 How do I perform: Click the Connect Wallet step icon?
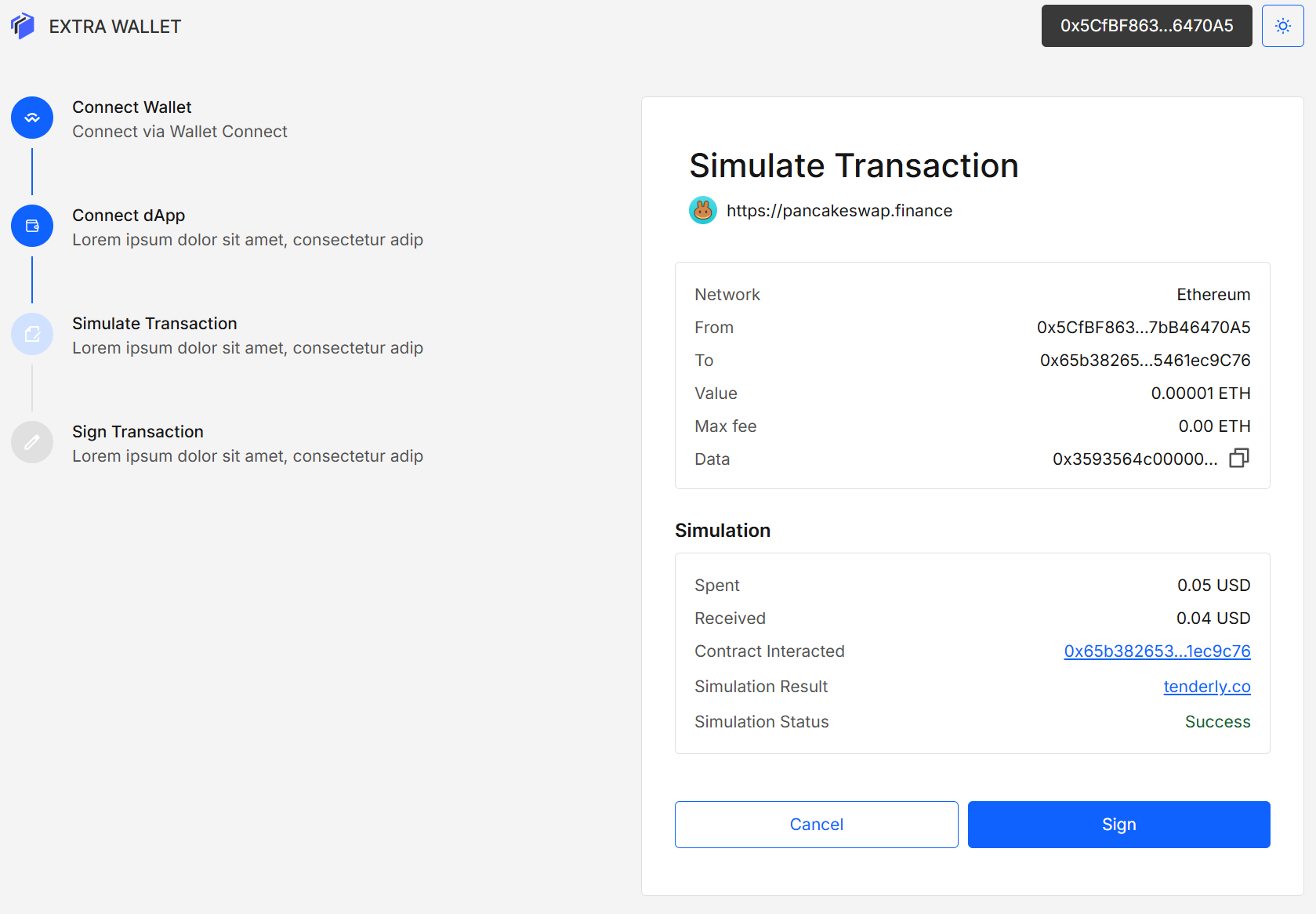(32, 118)
